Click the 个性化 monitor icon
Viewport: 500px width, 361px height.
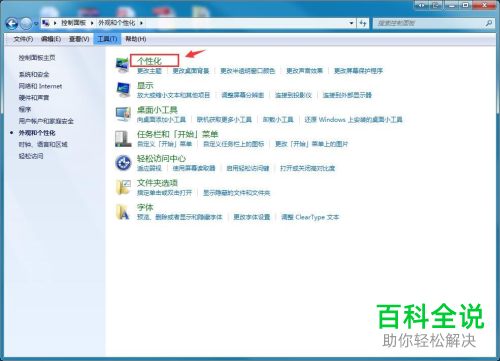click(x=122, y=65)
